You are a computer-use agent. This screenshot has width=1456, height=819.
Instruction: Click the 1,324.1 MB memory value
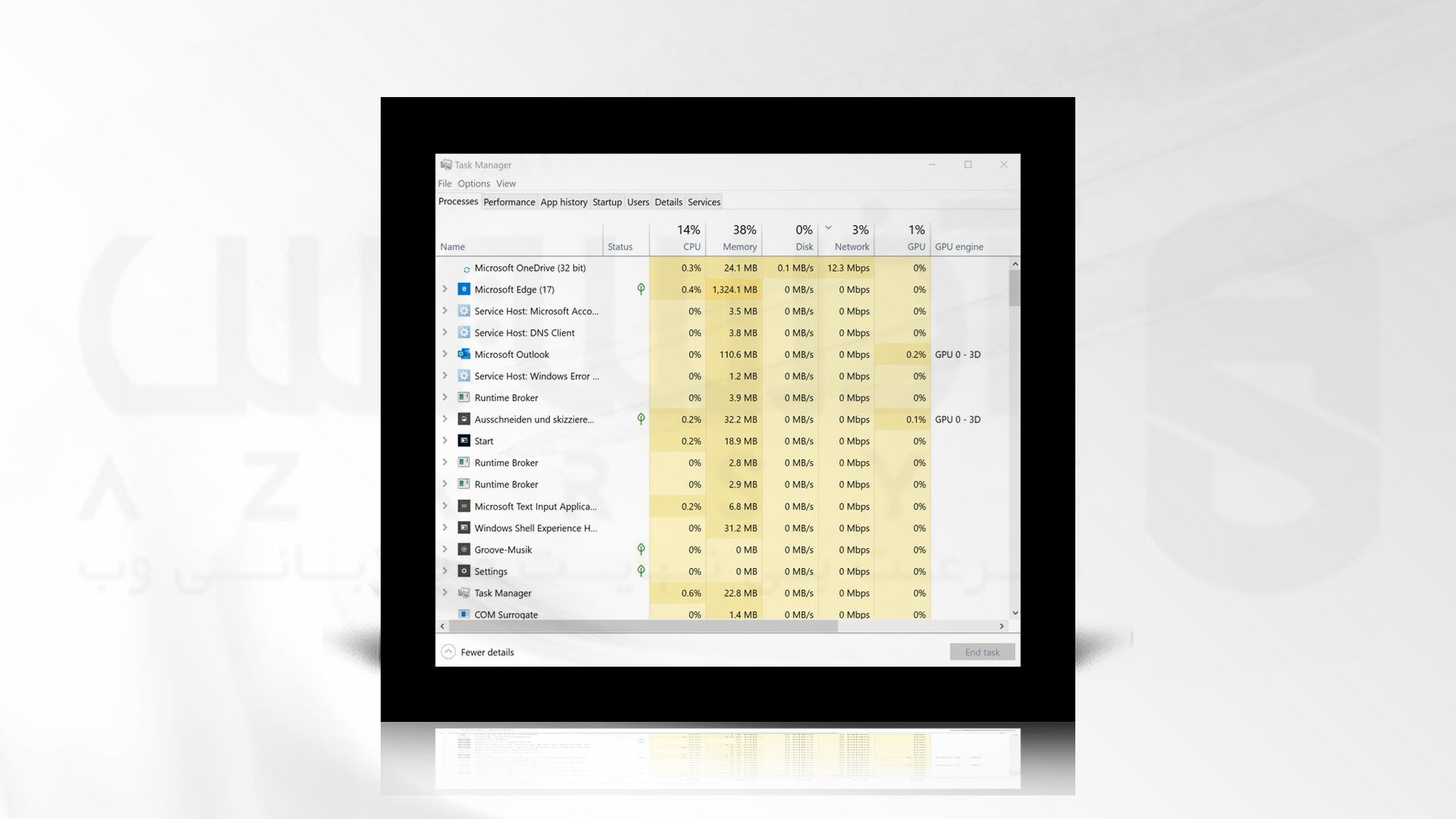pos(734,290)
